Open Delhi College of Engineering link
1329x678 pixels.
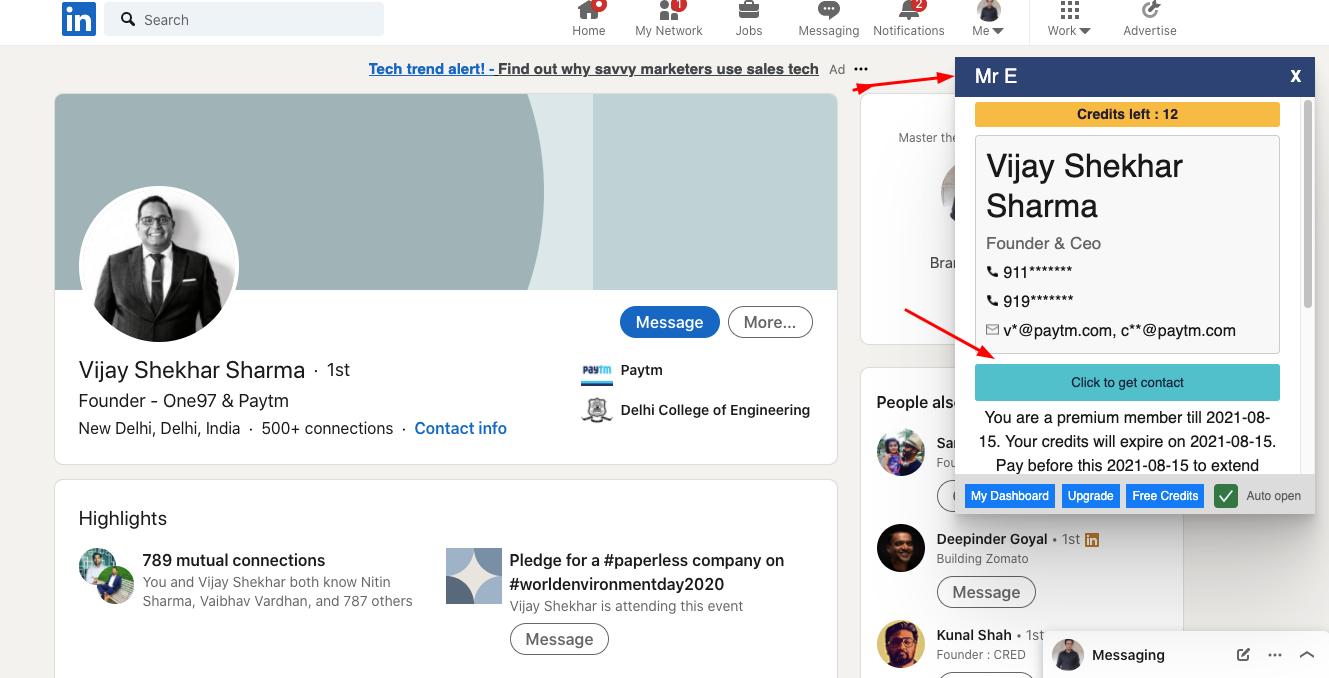click(715, 410)
